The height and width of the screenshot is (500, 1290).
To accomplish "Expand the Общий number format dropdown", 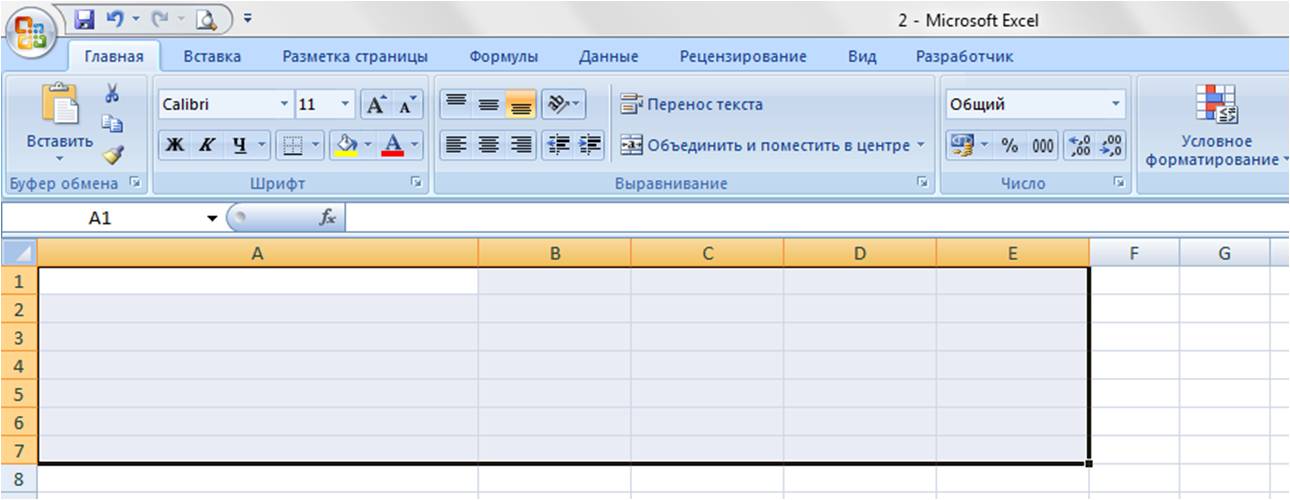I will coord(1116,104).
